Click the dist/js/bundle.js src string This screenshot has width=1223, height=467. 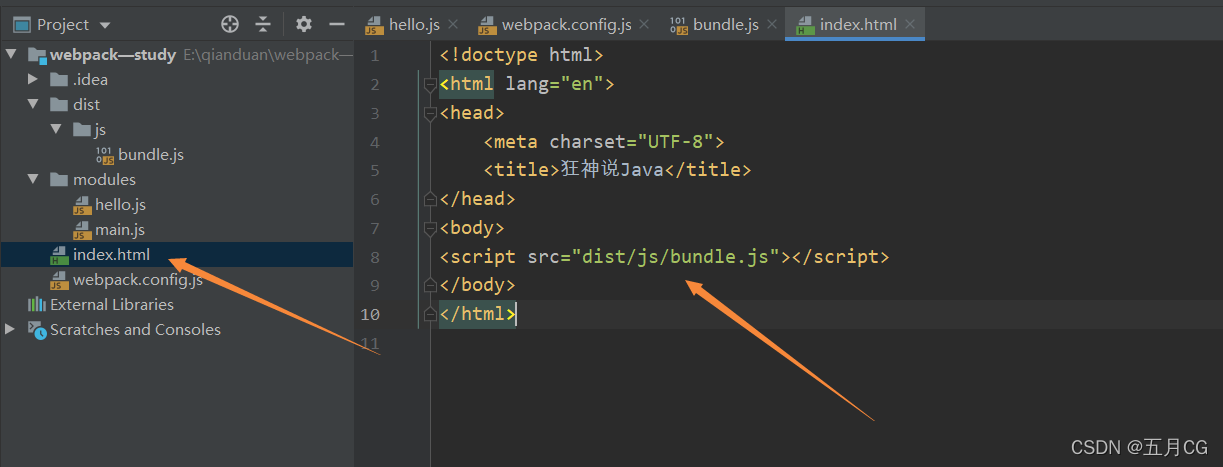pyautogui.click(x=675, y=257)
